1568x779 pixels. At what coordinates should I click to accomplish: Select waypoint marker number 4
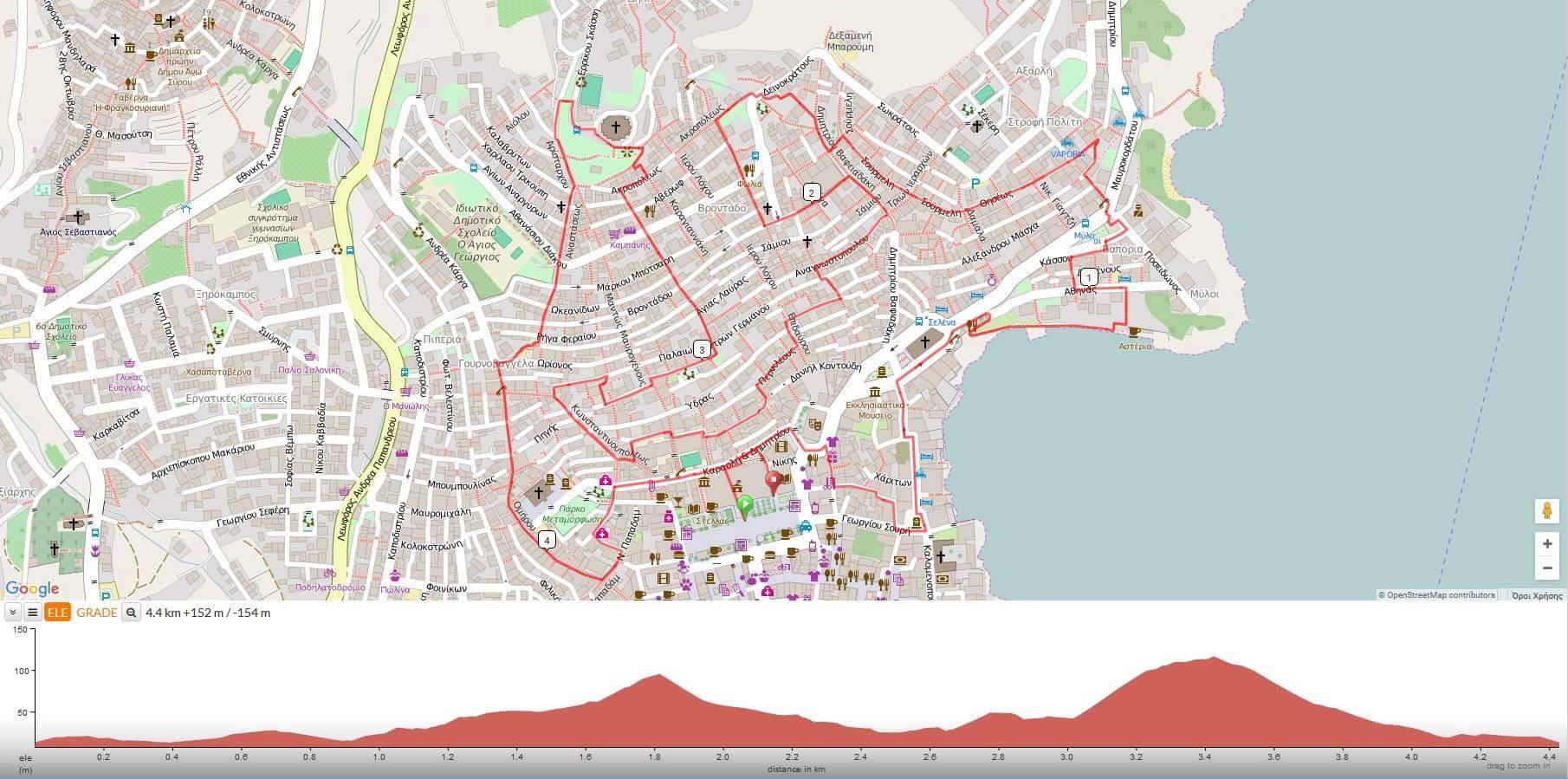click(547, 541)
